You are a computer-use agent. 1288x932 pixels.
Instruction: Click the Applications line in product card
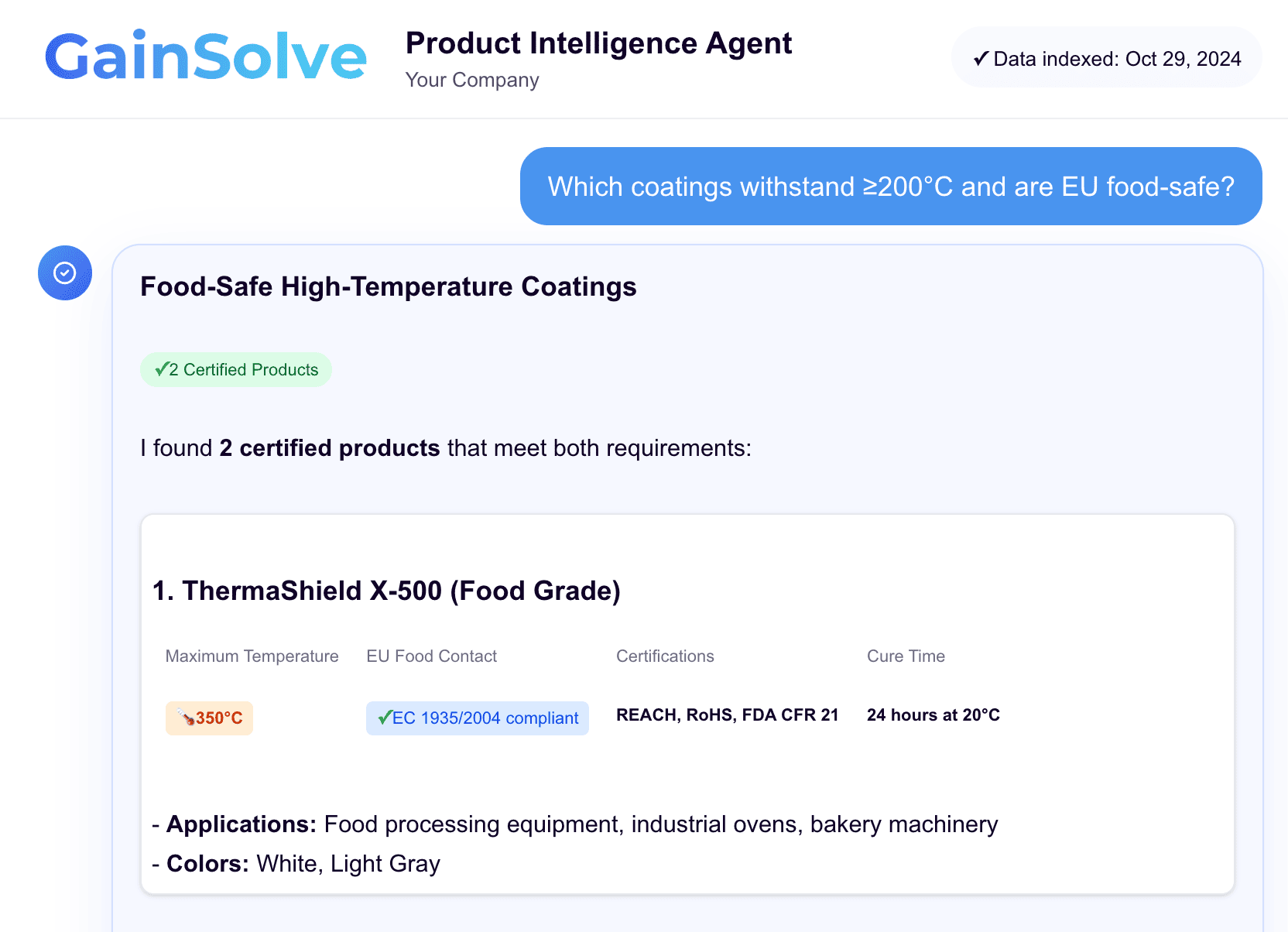point(574,824)
